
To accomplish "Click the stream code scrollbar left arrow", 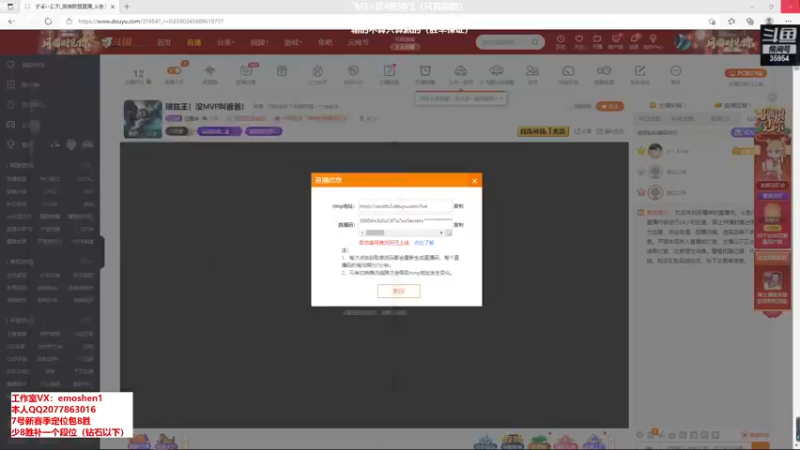I will click(362, 233).
